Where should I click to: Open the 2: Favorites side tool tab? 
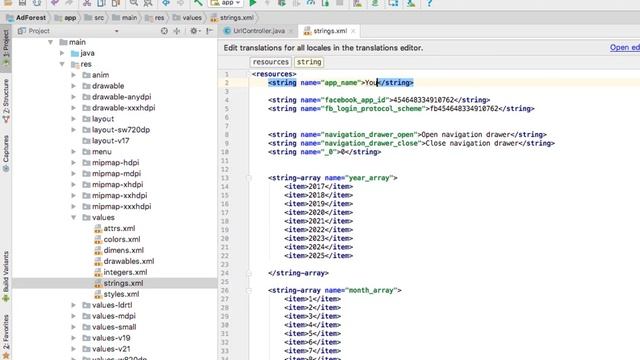(6, 337)
